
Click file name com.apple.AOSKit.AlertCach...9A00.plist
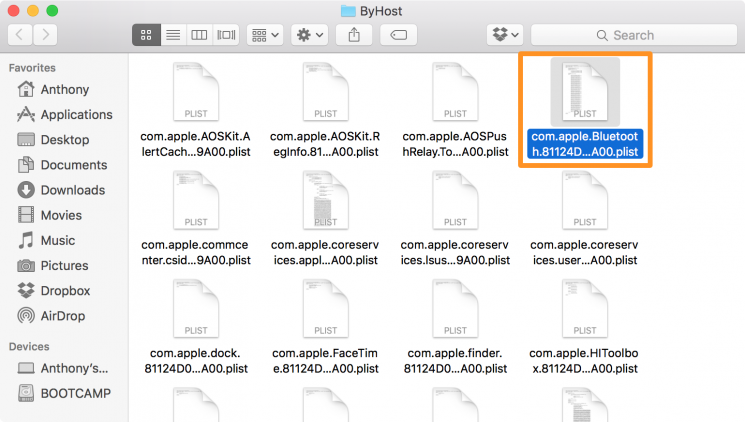pos(196,144)
